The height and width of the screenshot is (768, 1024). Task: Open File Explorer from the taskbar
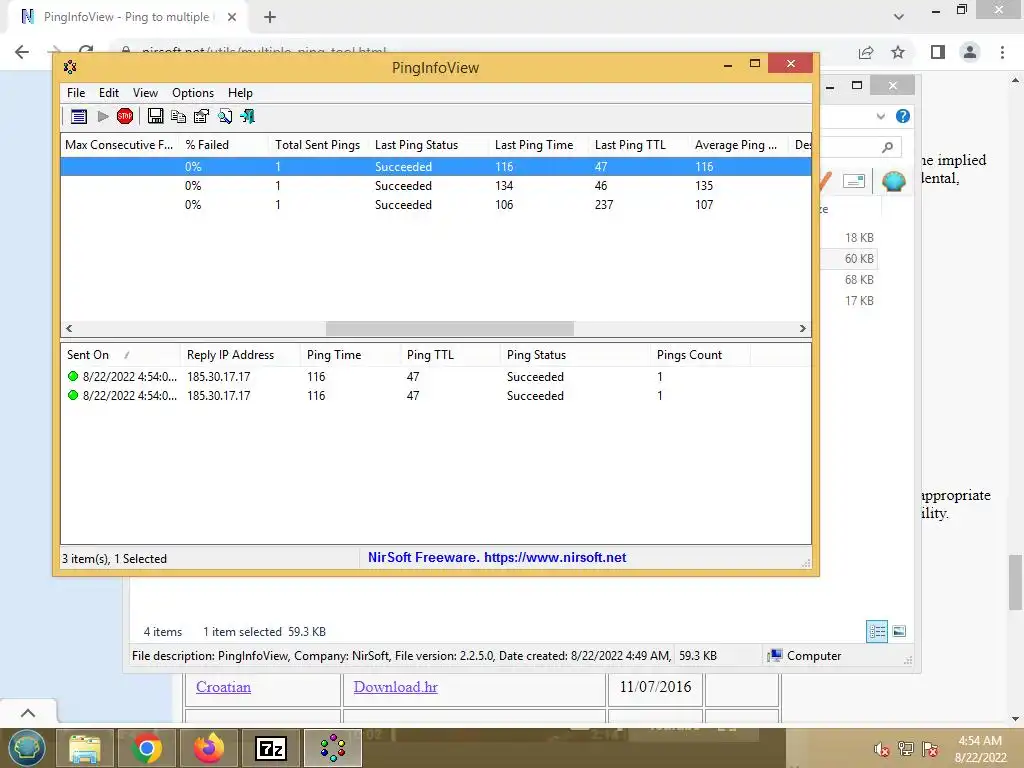pyautogui.click(x=85, y=748)
